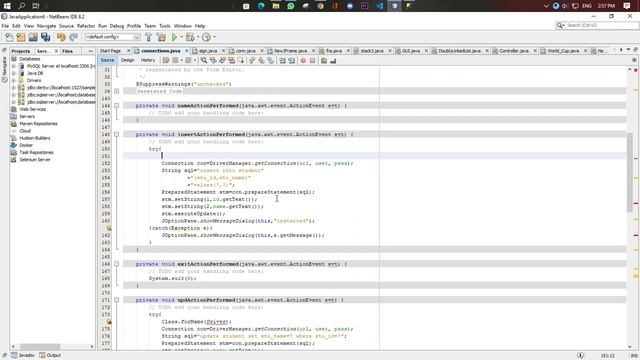Viewport: 640px width, 360px height.
Task: Run the project with the green arrow
Action: coord(174,37)
